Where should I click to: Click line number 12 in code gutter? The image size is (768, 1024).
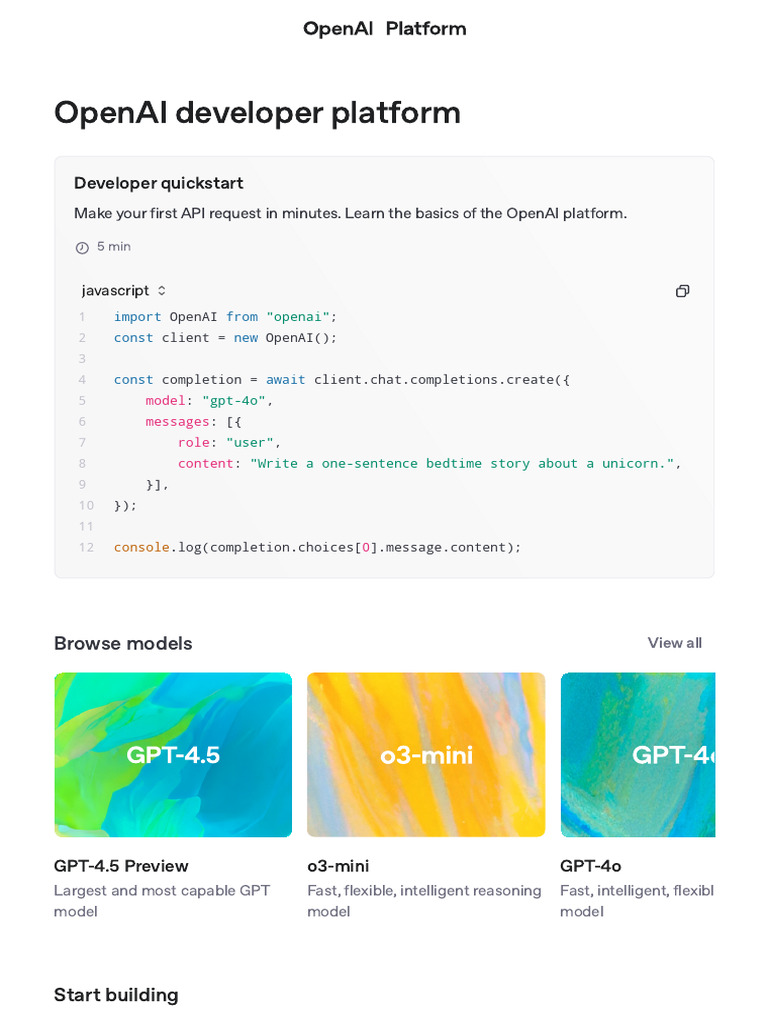click(86, 547)
